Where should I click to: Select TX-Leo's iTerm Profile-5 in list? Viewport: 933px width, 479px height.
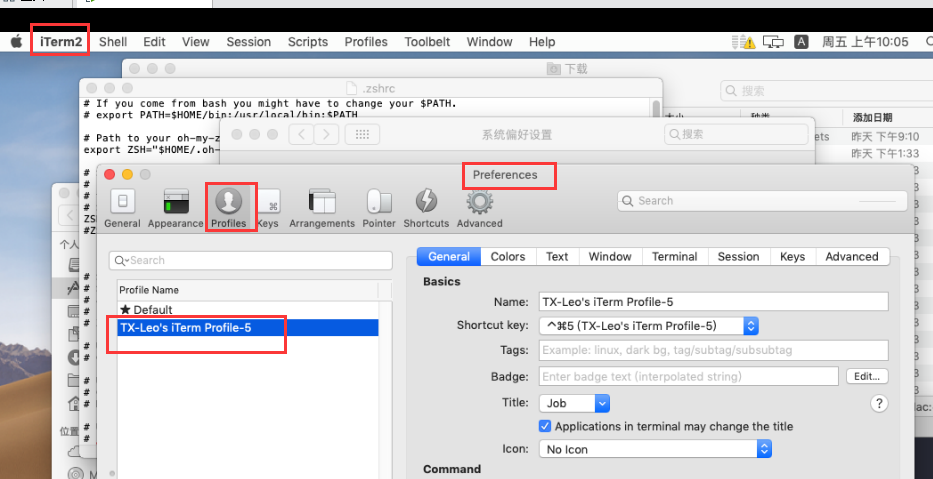[x=248, y=327]
